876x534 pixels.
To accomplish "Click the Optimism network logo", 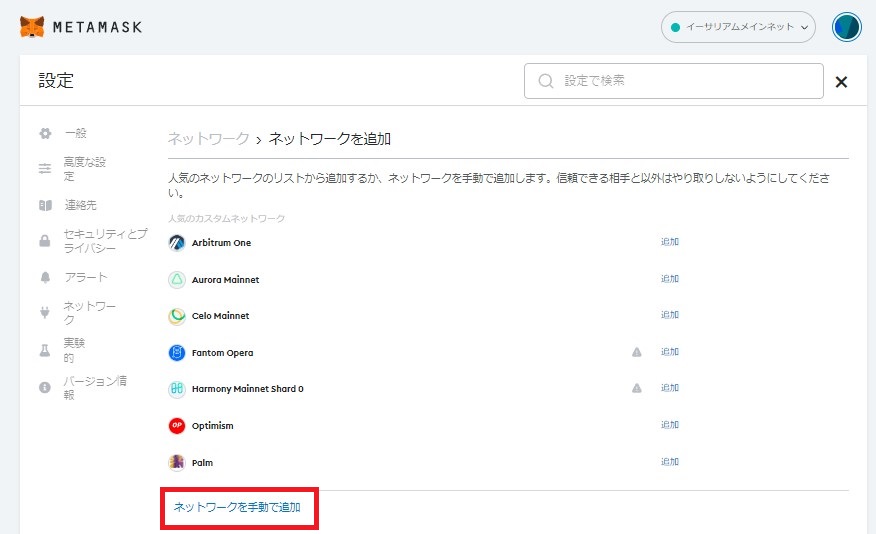I will click(177, 426).
